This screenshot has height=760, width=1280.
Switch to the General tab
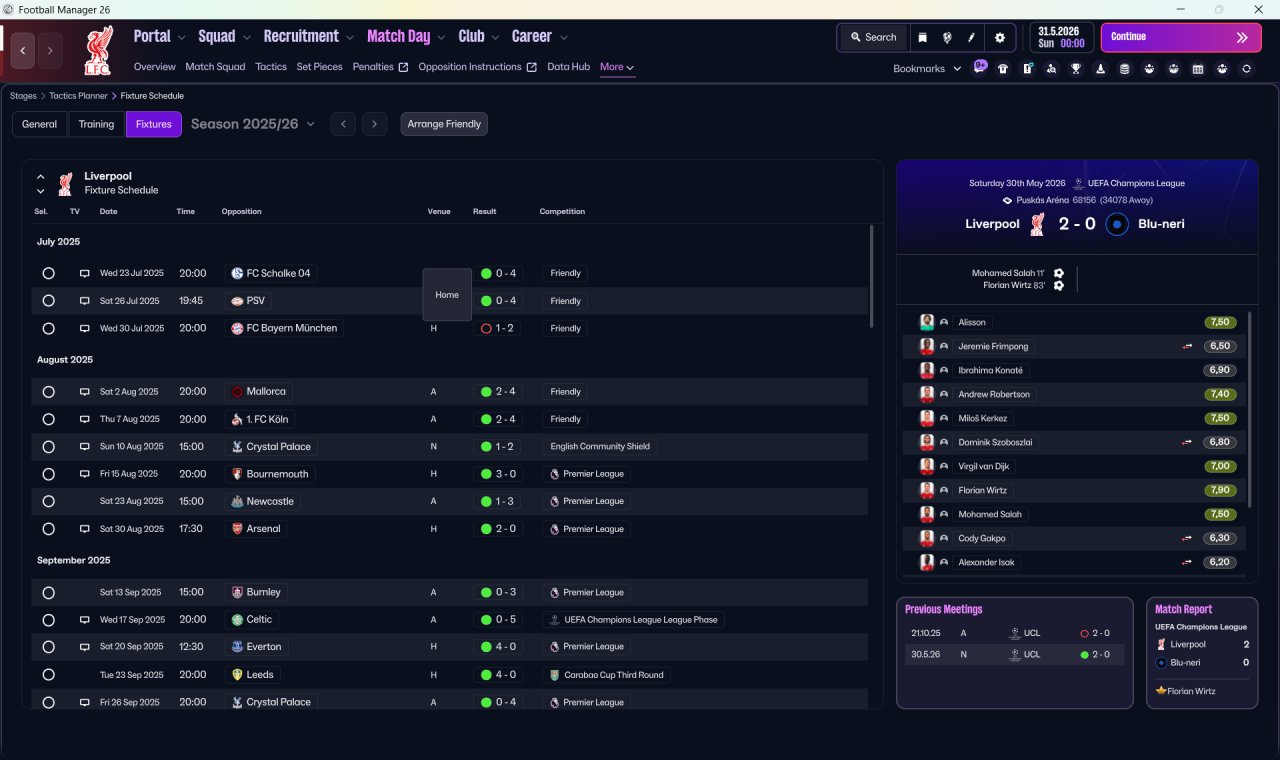pyautogui.click(x=40, y=124)
